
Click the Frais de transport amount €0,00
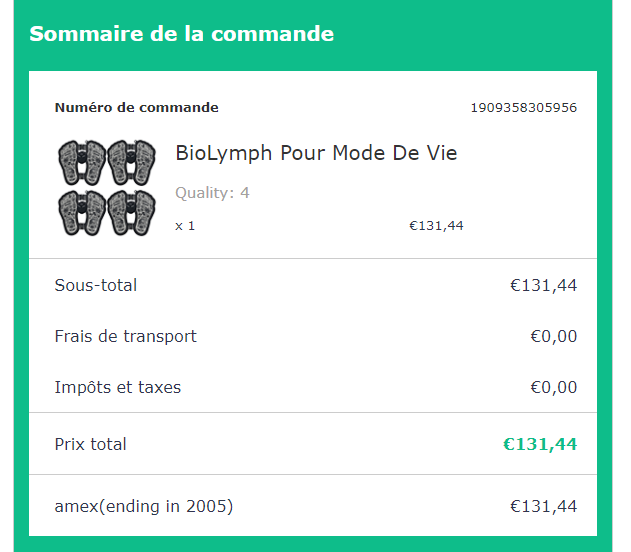[x=553, y=337]
